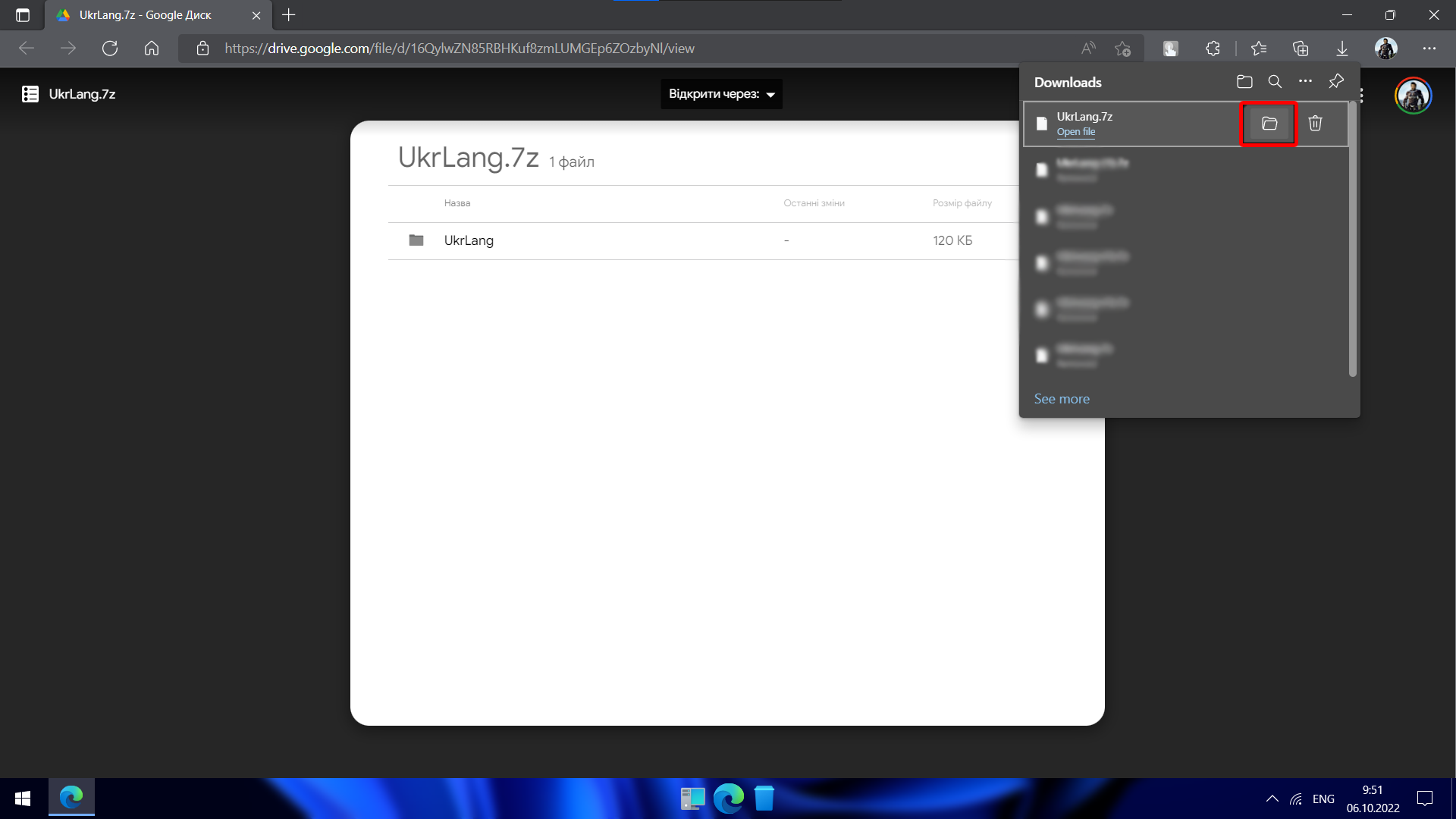The image size is (1456, 819).
Task: Search downloads with magnifier icon
Action: coord(1275,82)
